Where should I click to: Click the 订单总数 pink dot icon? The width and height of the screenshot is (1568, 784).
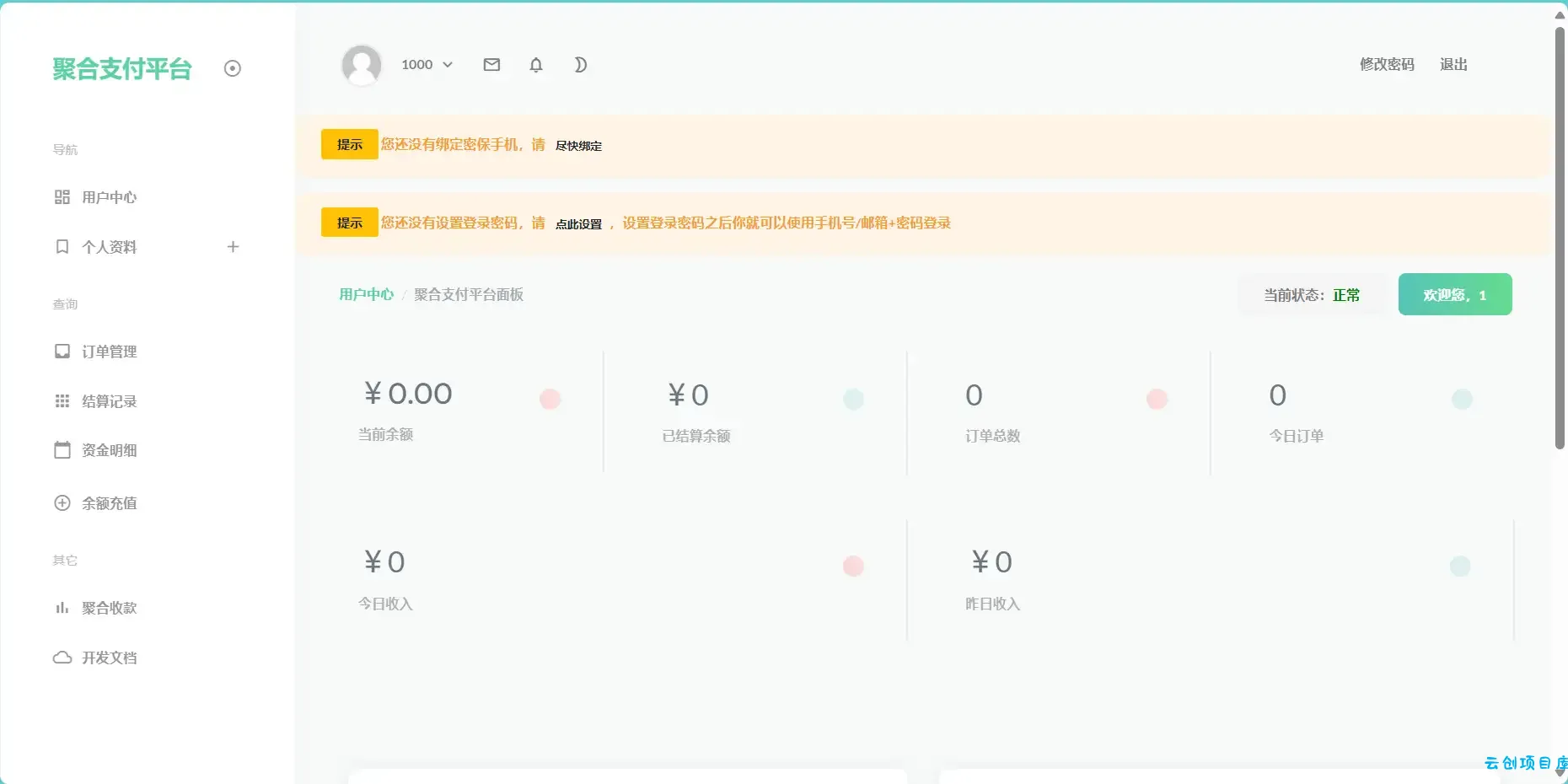[x=1157, y=399]
